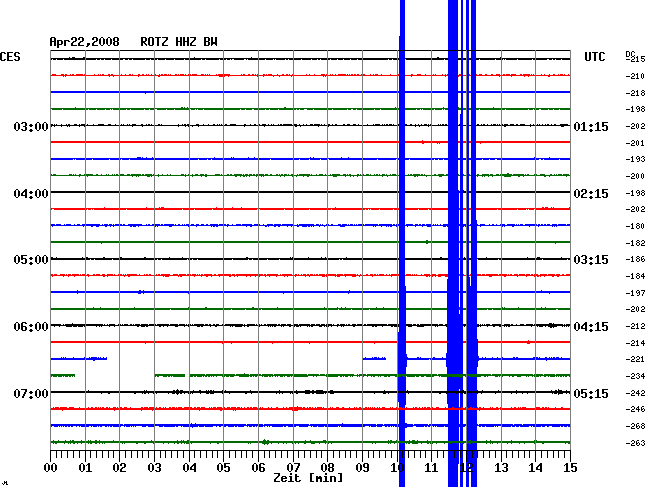Select the DC offset value "-210"
The width and height of the screenshot is (650, 494).
pyautogui.click(x=635, y=76)
